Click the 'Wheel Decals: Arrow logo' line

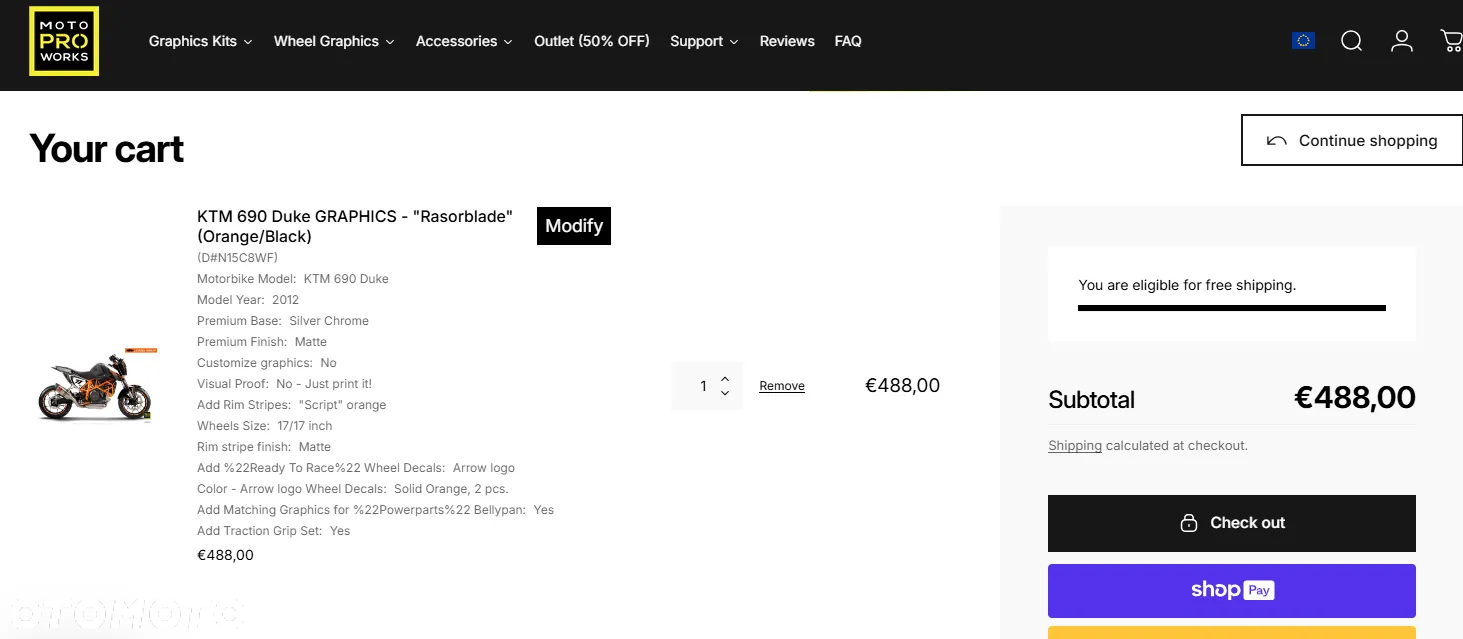pos(356,468)
